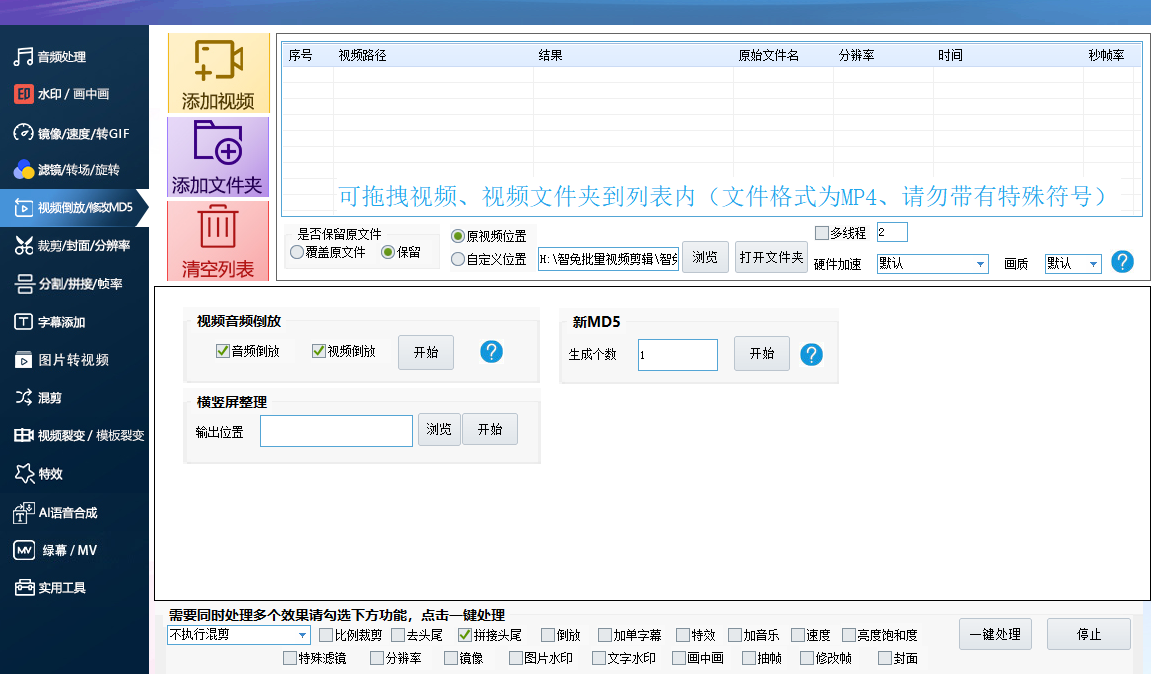
Task: Uncheck the 音频倒放 checkbox
Action: tap(223, 351)
